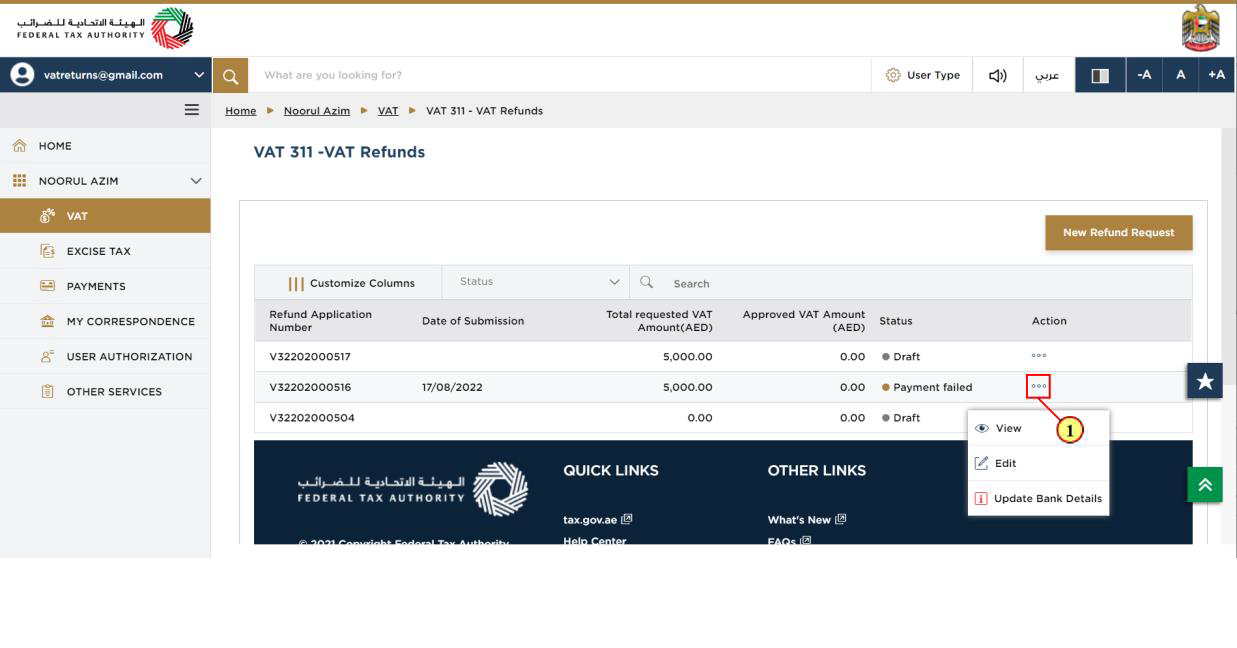Go to Home breadcrumb link

pyautogui.click(x=241, y=111)
